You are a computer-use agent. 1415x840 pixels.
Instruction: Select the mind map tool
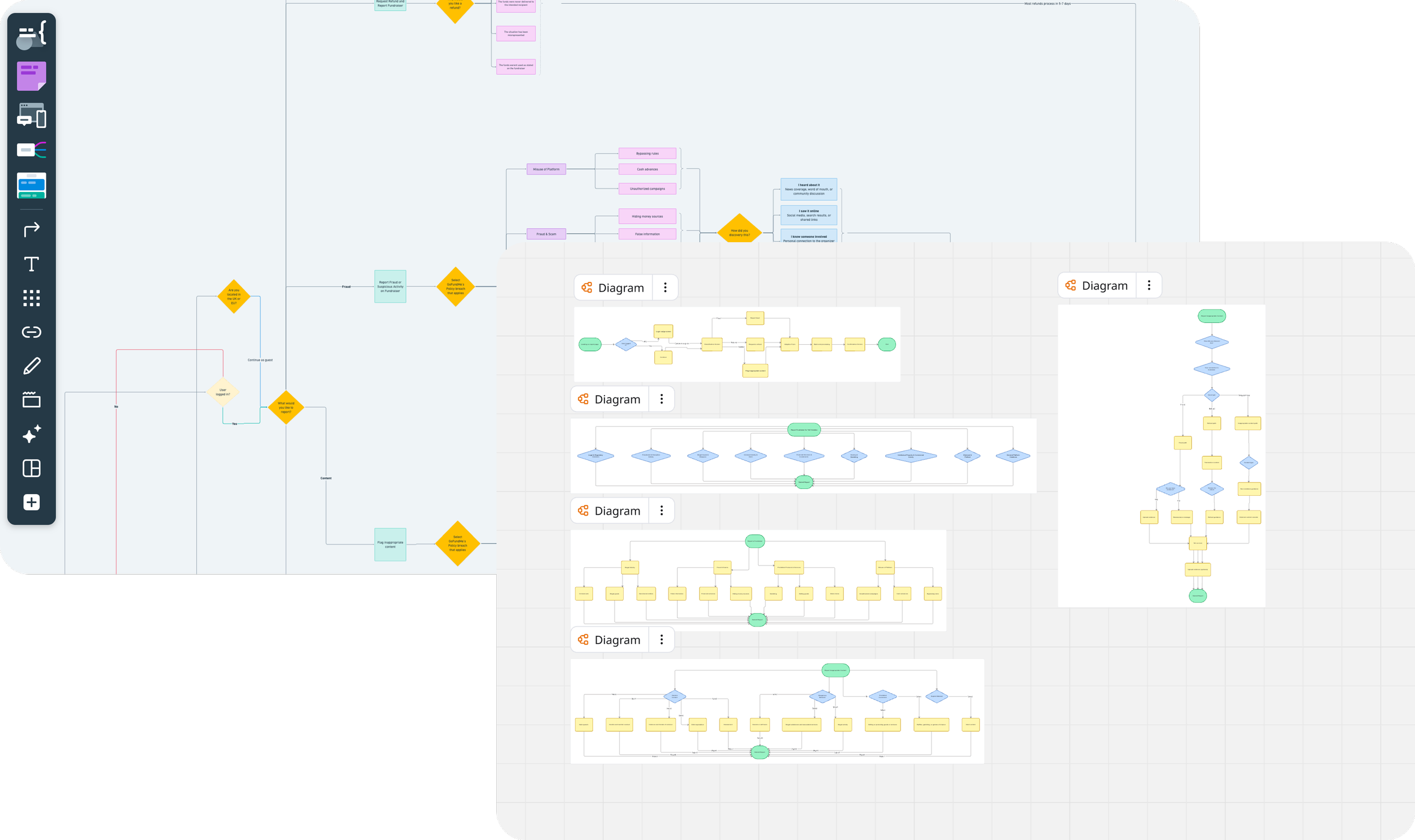(x=31, y=150)
